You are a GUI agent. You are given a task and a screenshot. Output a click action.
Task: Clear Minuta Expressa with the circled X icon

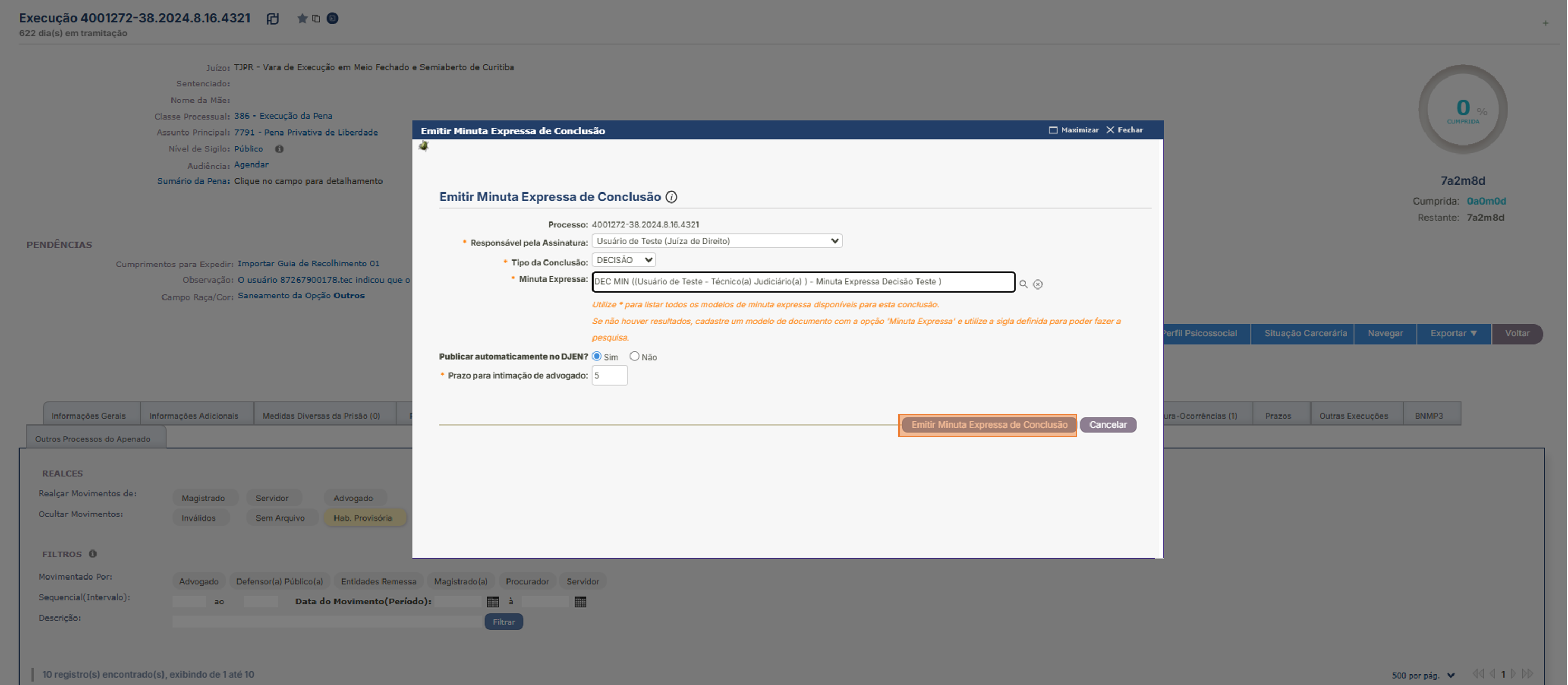point(1038,284)
